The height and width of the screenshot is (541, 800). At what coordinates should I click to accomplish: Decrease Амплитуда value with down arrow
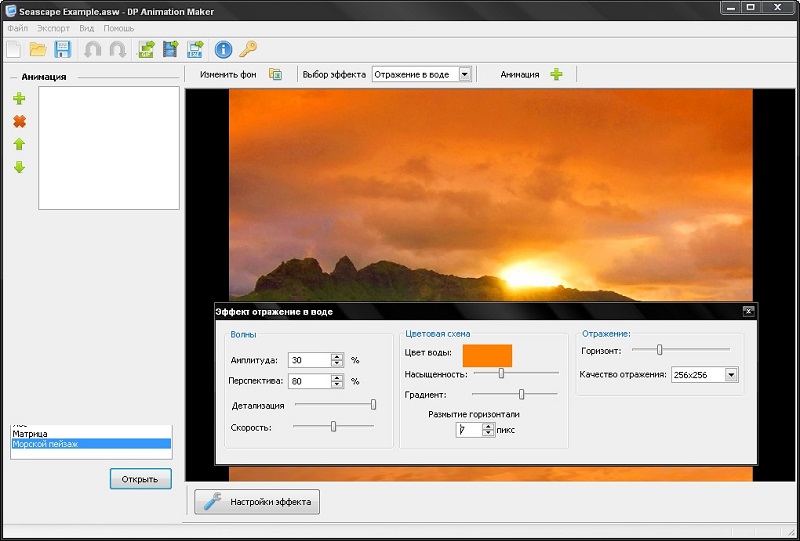point(337,363)
